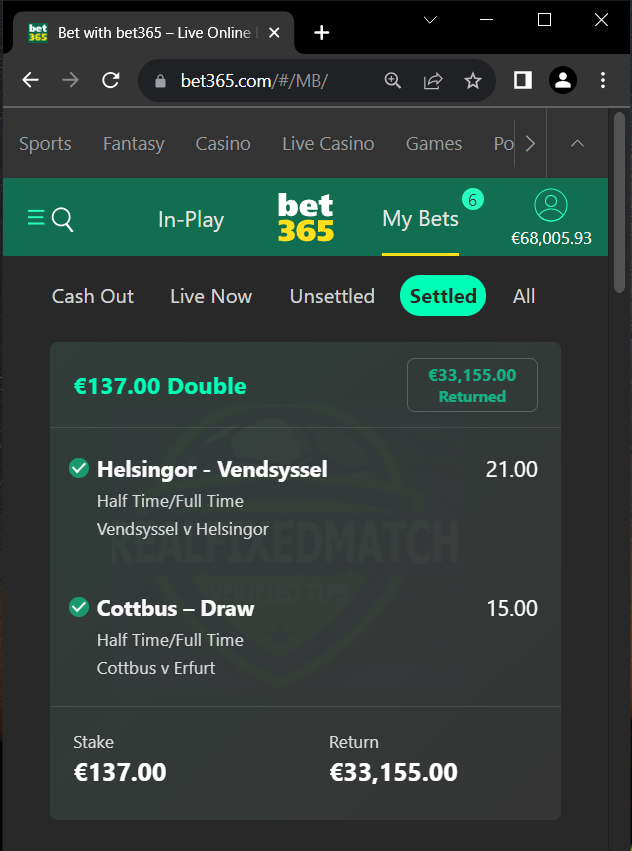Click the bet365 logo in header
The image size is (632, 851).
306,217
